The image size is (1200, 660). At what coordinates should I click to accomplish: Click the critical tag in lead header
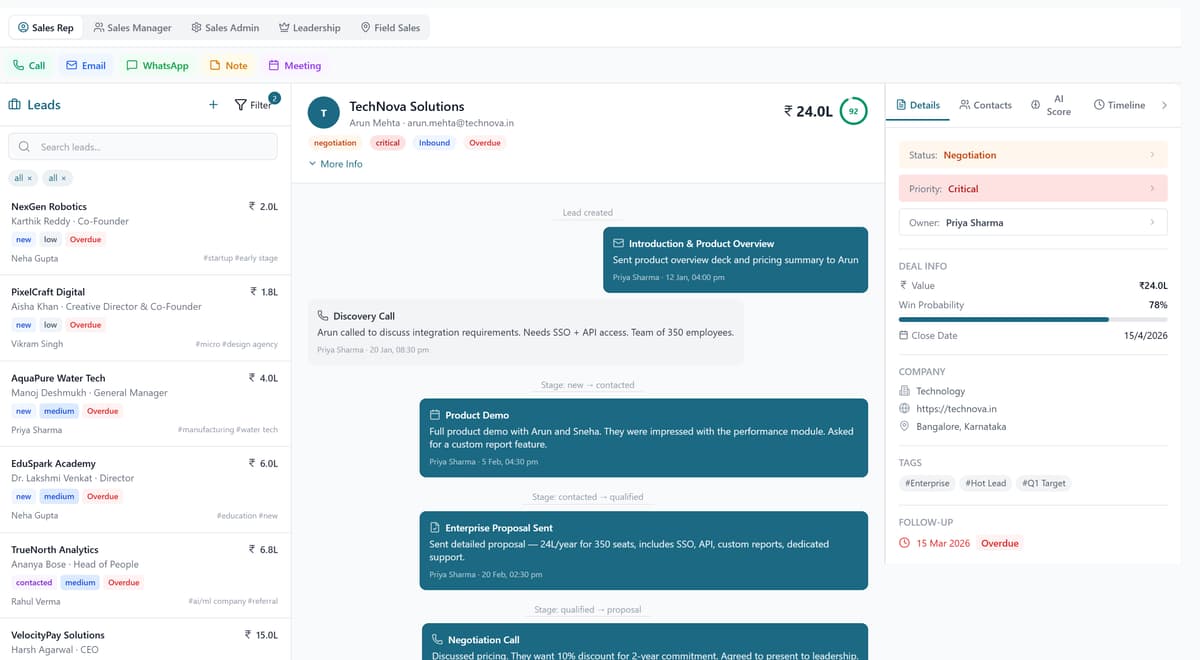tap(388, 143)
